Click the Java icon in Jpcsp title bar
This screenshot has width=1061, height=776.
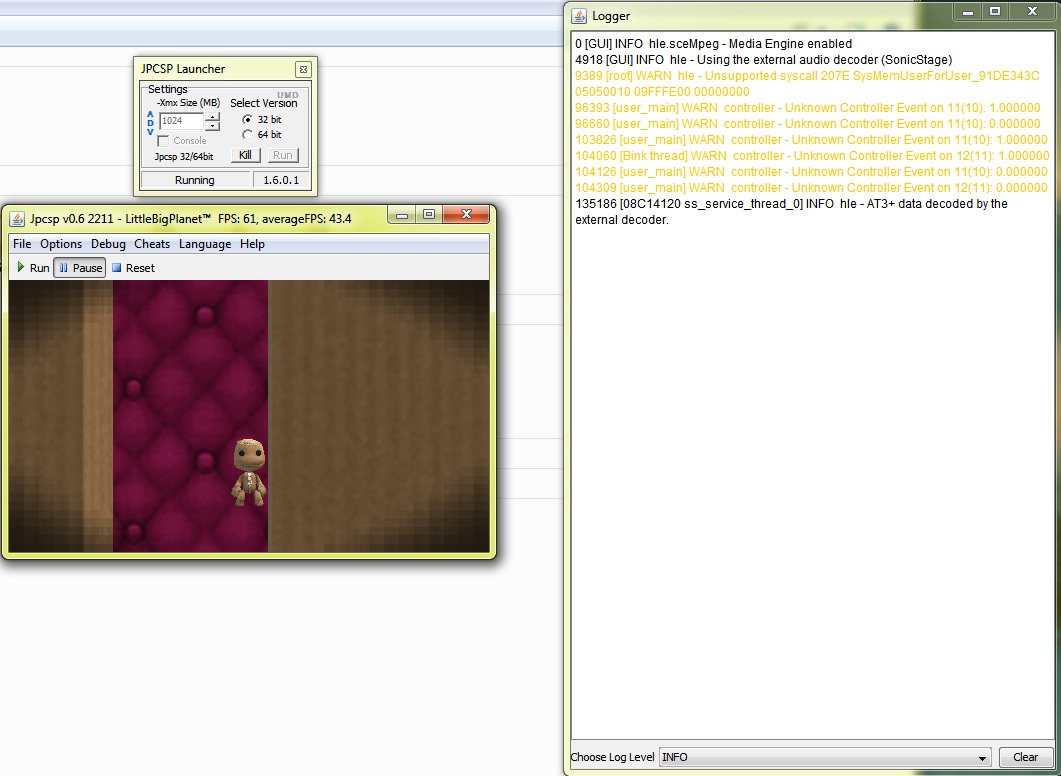pos(17,218)
